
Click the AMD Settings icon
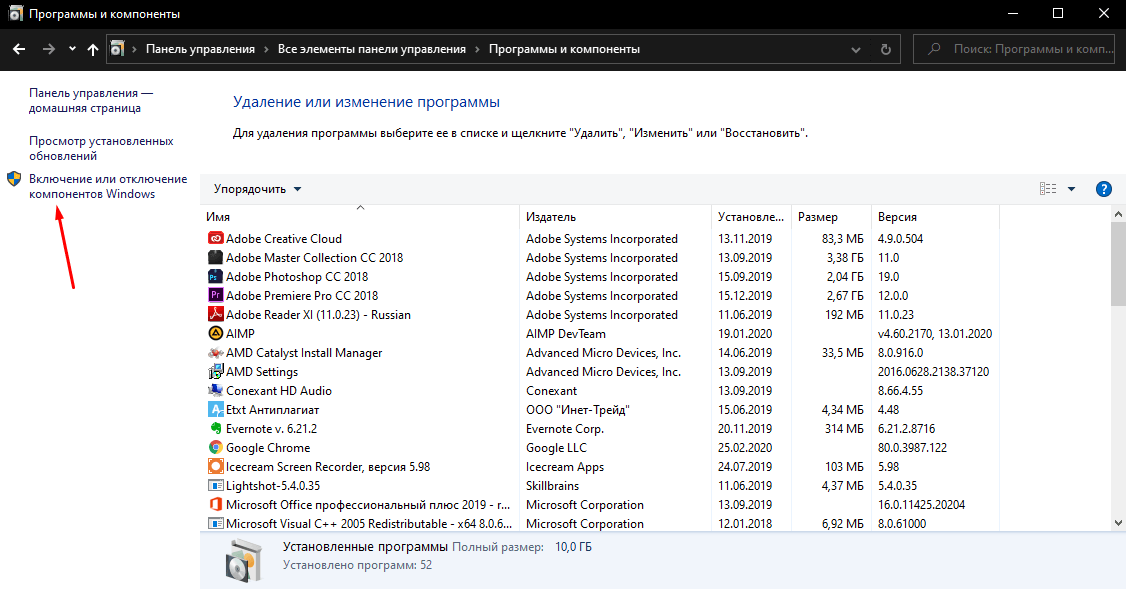click(215, 371)
